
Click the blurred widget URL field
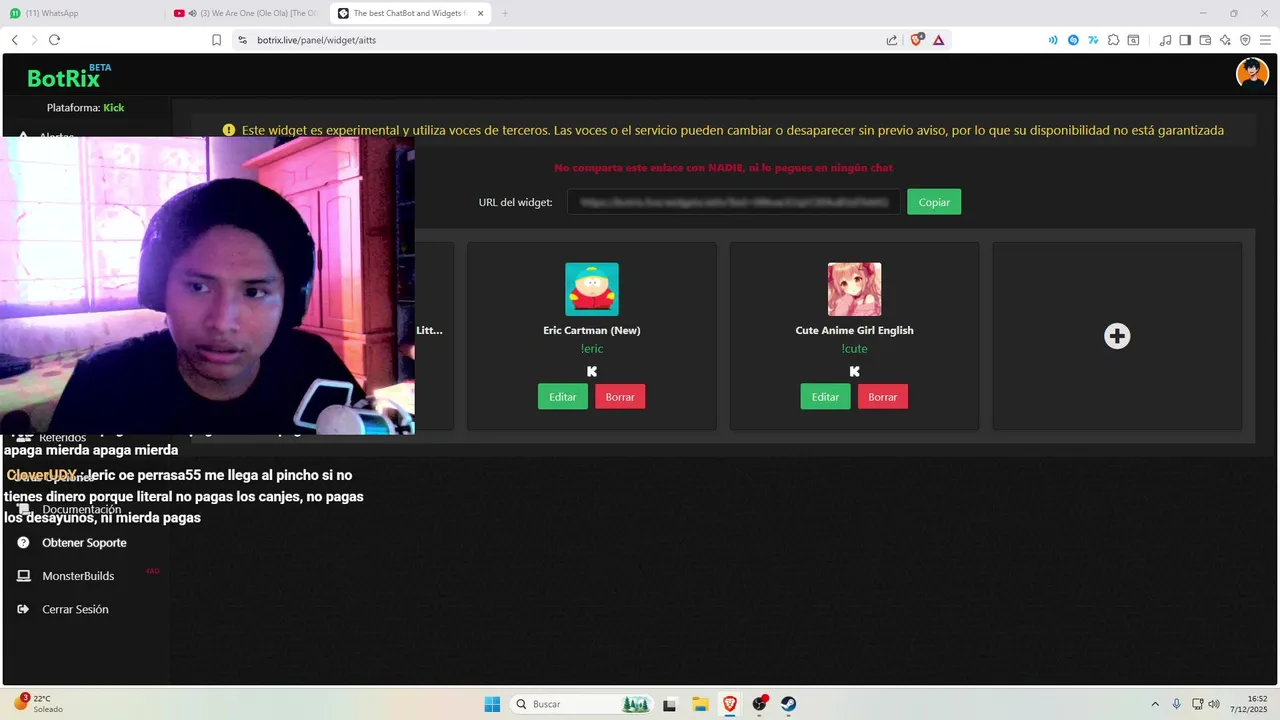[x=734, y=202]
